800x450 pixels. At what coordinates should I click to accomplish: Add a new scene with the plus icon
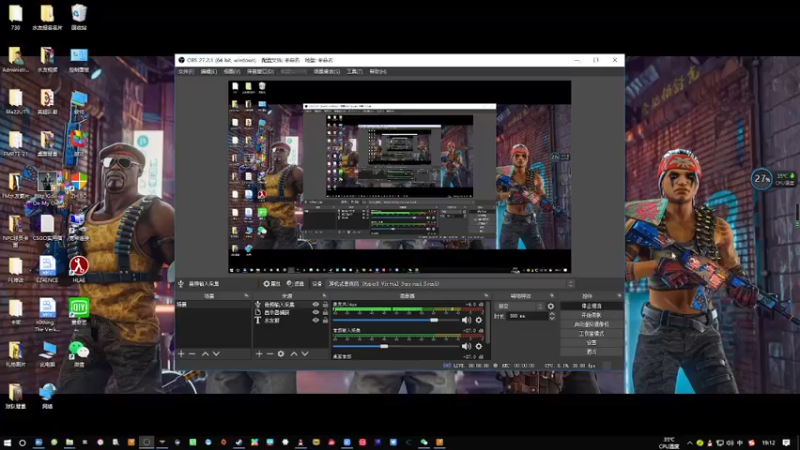pyautogui.click(x=181, y=354)
